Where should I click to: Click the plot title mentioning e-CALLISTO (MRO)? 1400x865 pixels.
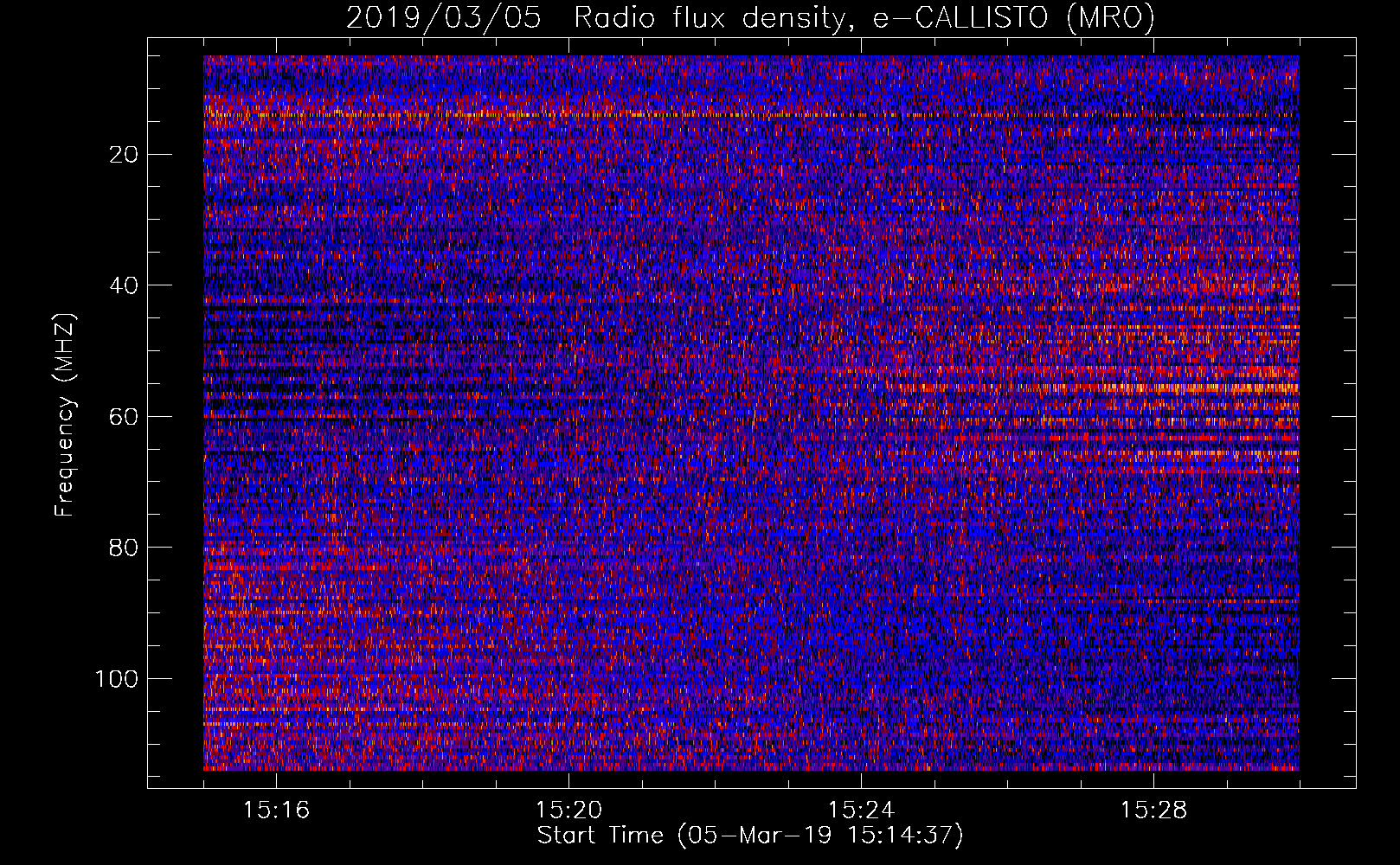point(750,17)
